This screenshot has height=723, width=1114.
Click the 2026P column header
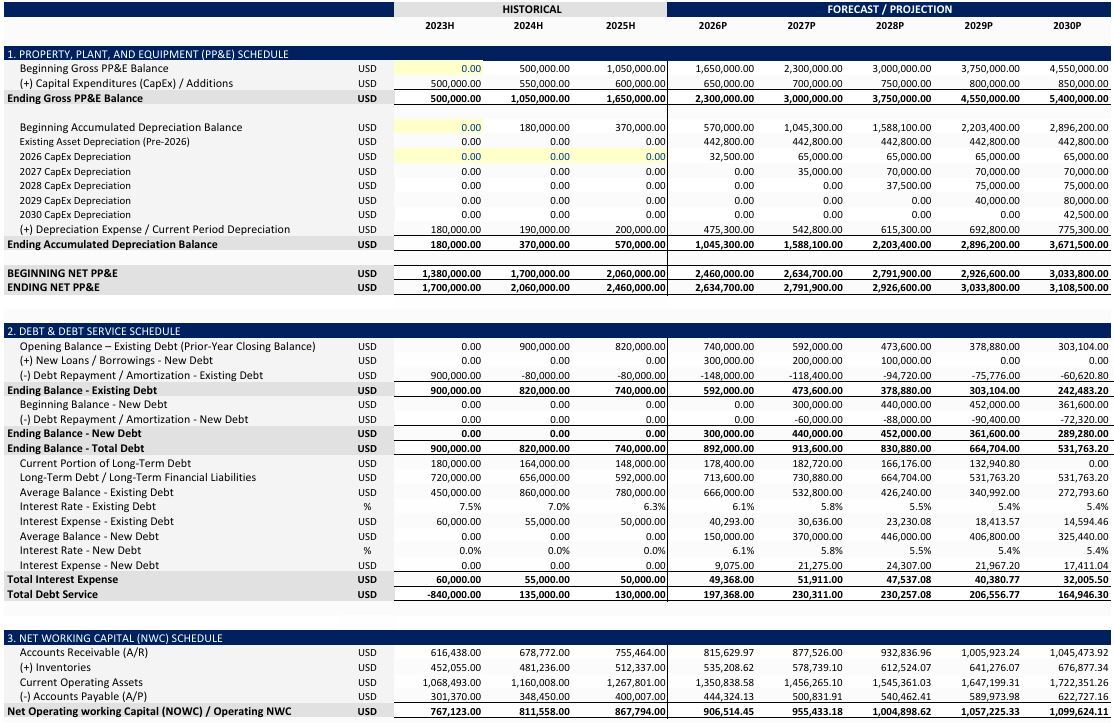click(713, 26)
